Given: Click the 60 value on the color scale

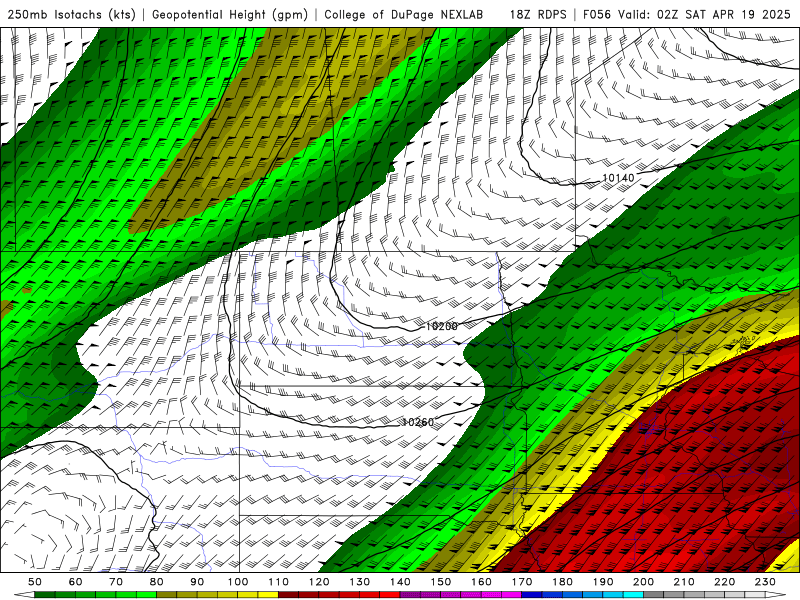Looking at the screenshot, I should coord(76,582).
